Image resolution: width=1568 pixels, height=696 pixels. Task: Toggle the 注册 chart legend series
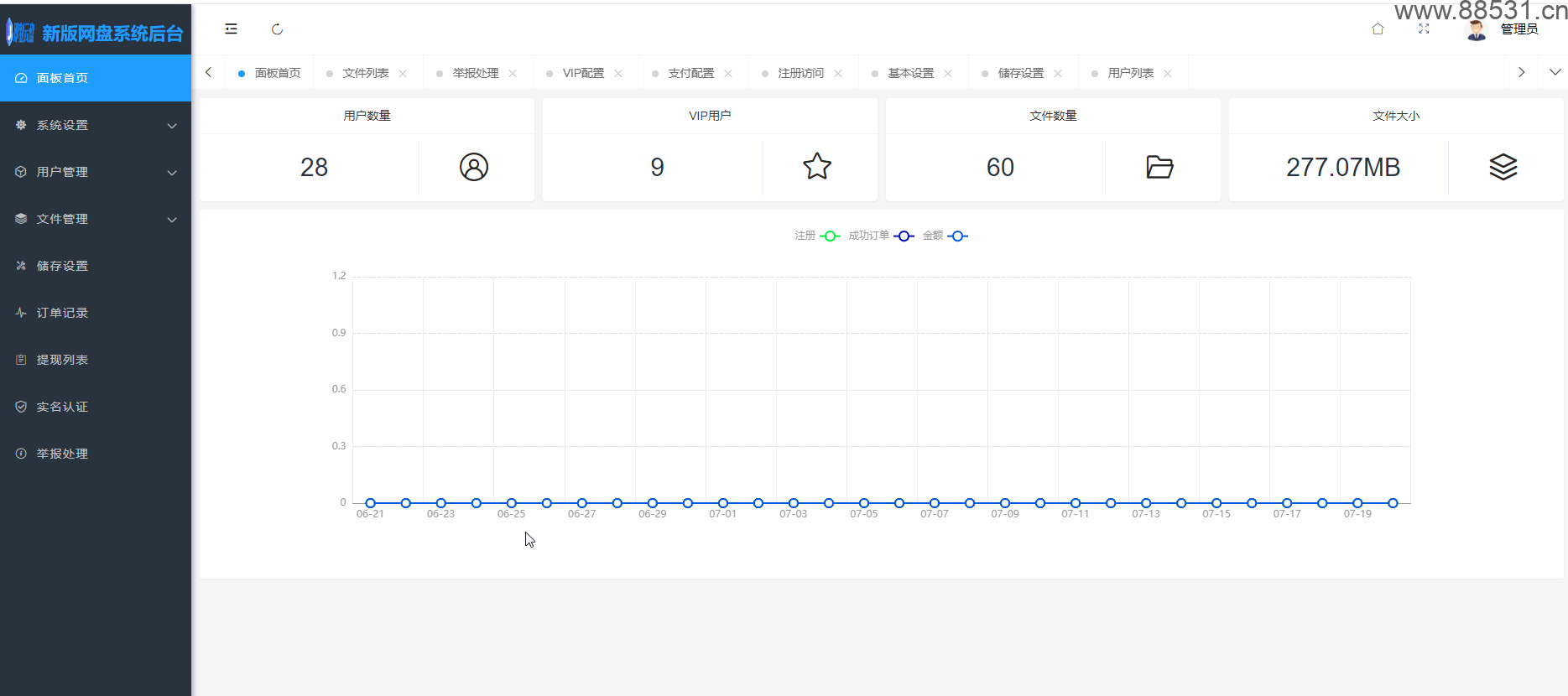click(818, 236)
